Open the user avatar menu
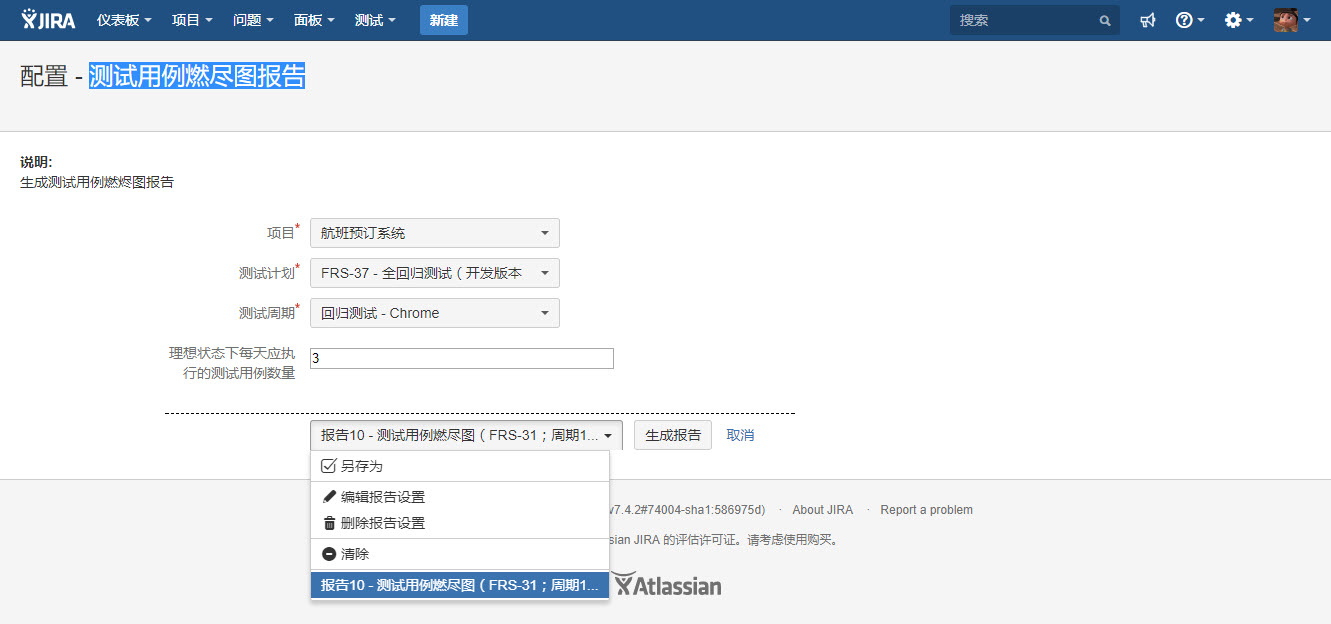This screenshot has width=1331, height=624. [1291, 20]
